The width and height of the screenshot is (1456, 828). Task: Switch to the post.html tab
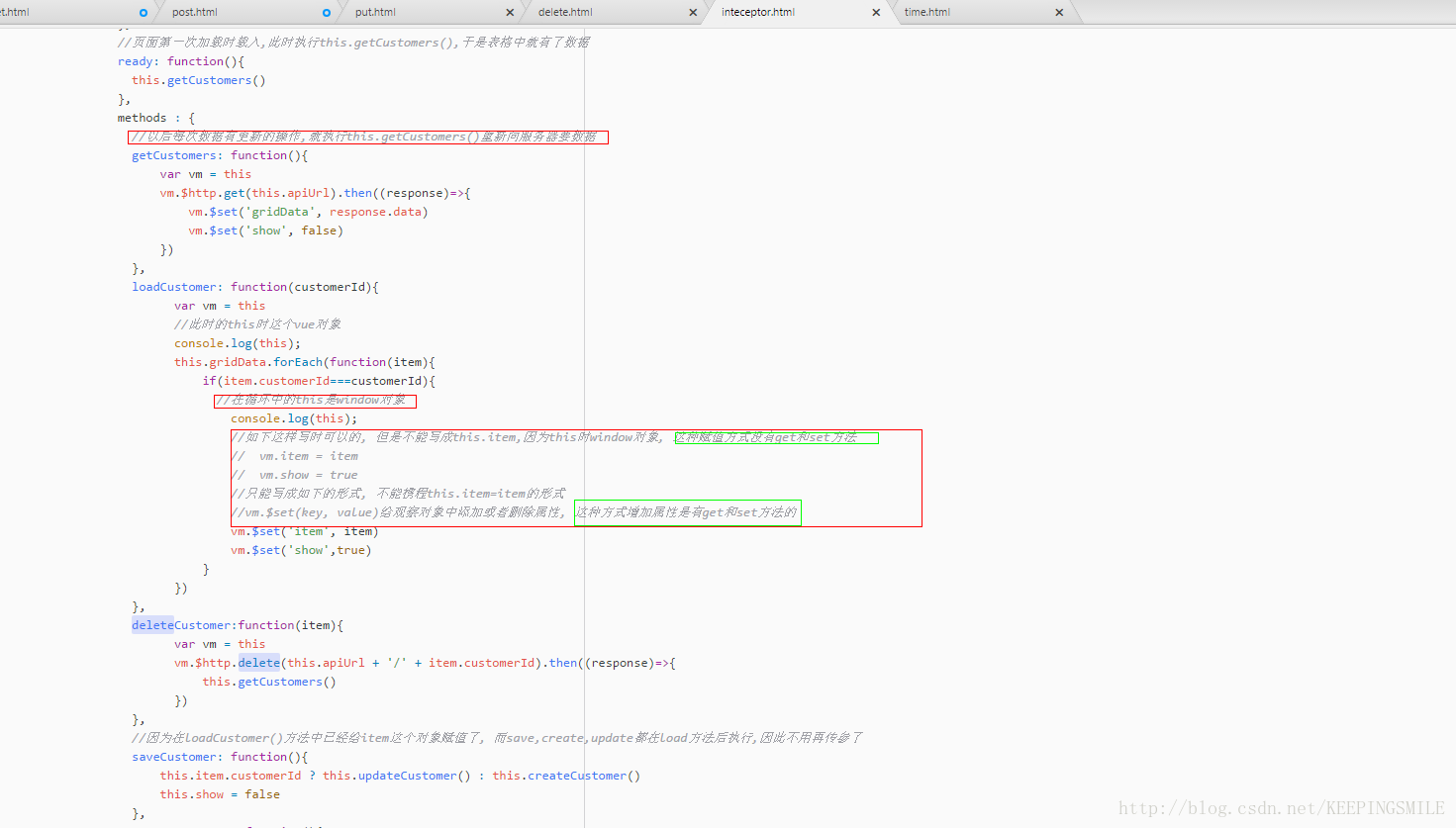tap(194, 12)
